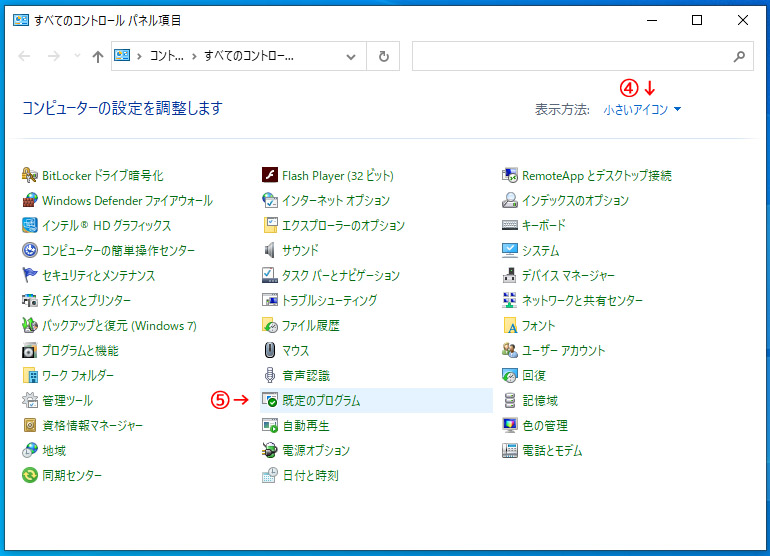Screen dimensions: 770x556
Task: Click the 既定のプログラム icon
Action: pos(270,400)
